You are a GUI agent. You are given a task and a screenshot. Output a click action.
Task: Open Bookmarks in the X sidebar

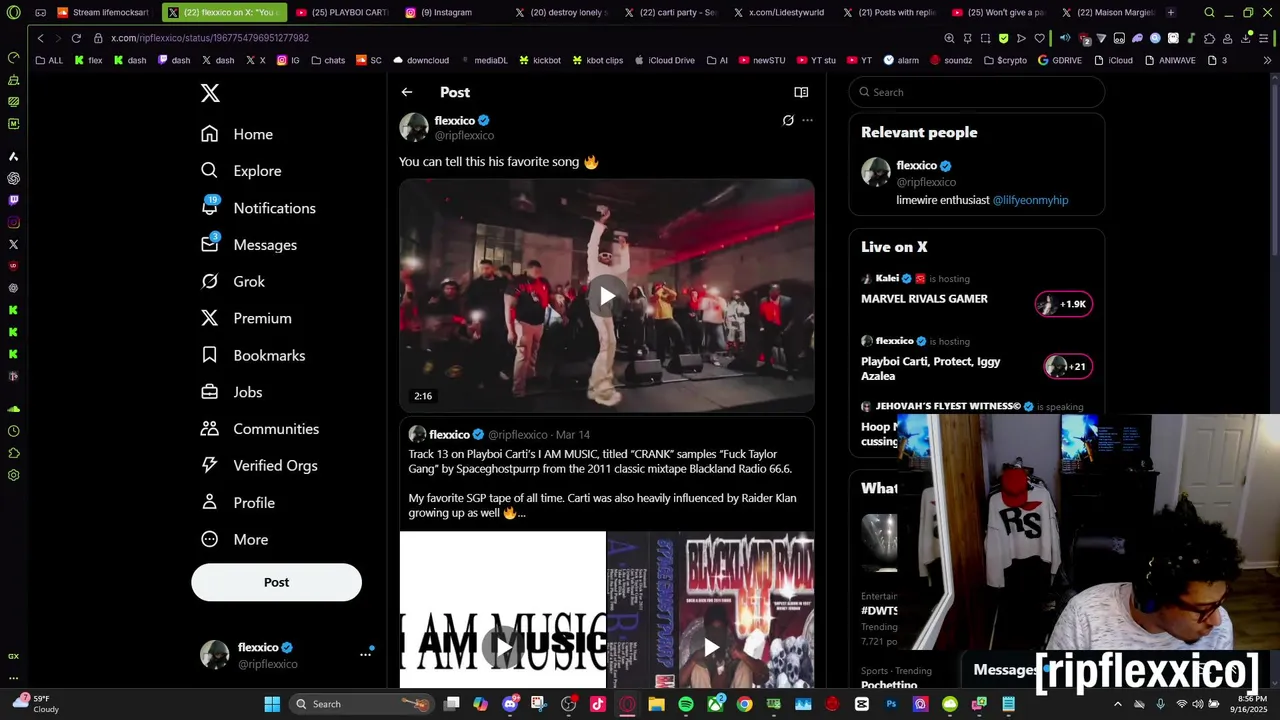coord(253,355)
